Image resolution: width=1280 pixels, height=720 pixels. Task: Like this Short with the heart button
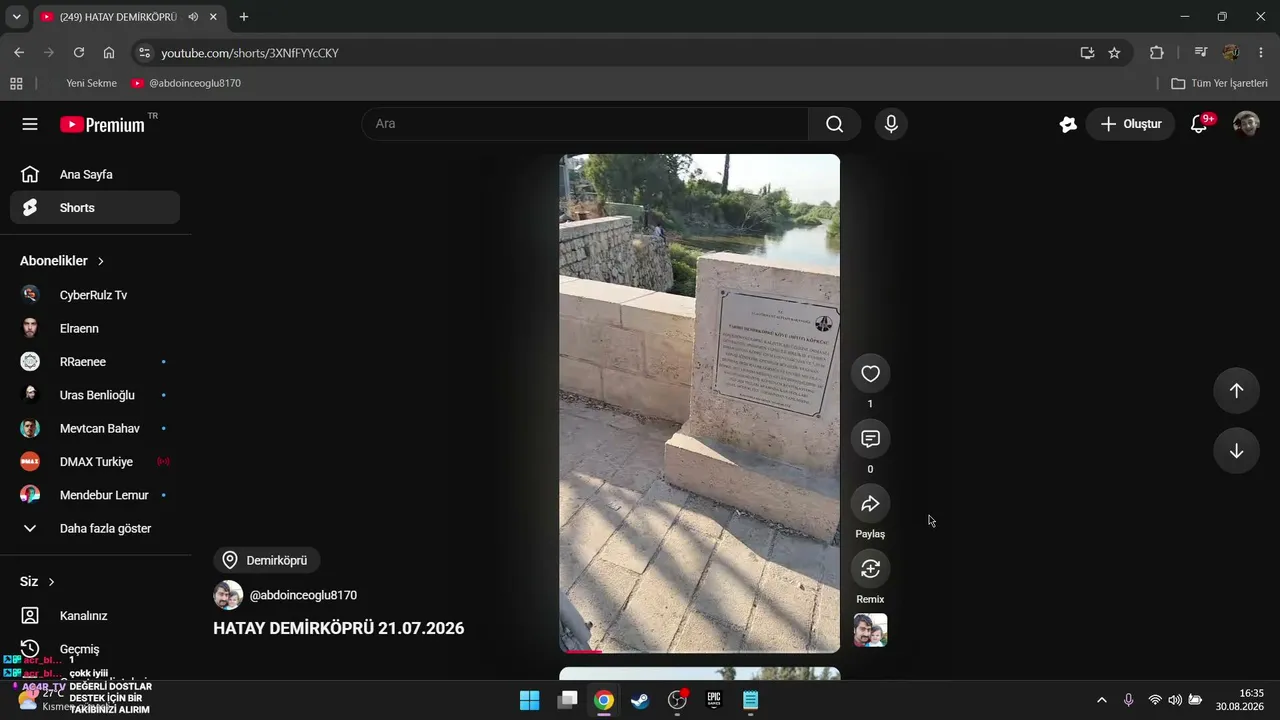coord(870,374)
